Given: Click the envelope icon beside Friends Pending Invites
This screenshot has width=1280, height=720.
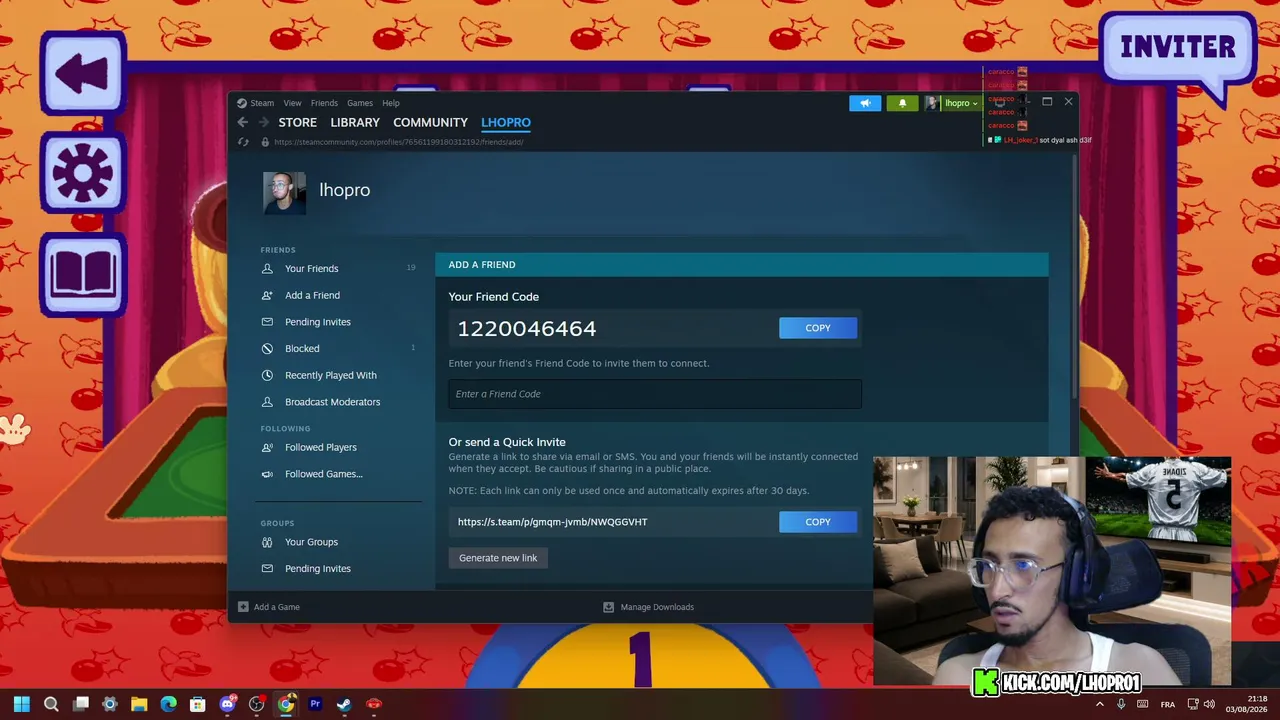Looking at the screenshot, I should point(267,322).
